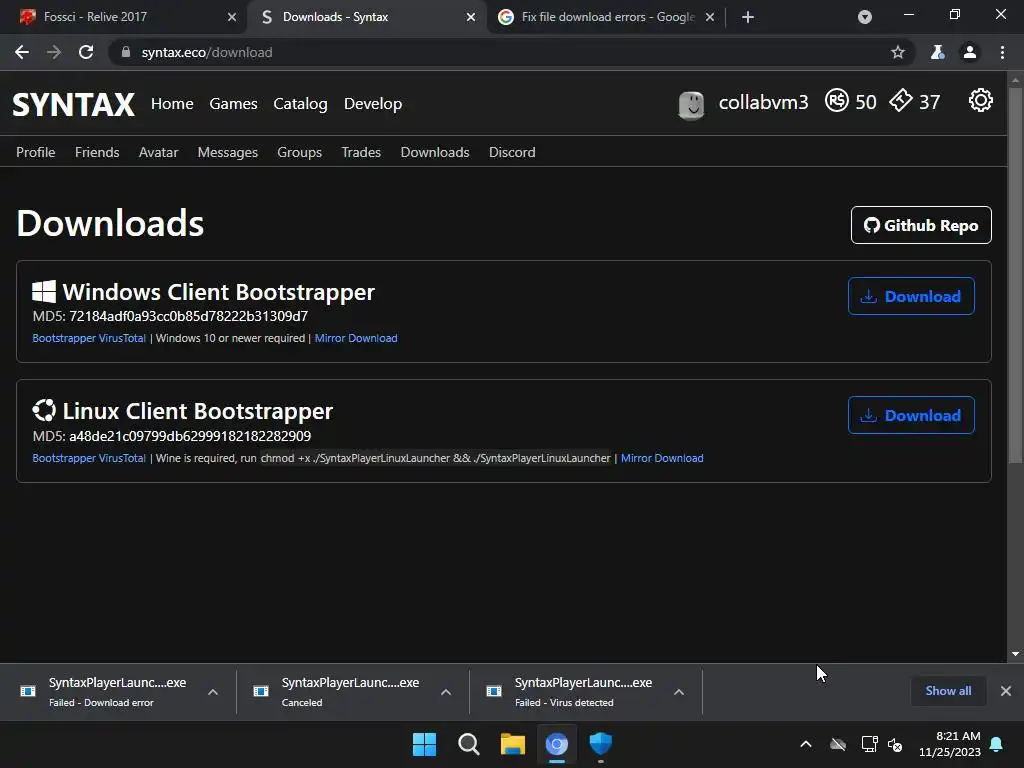The height and width of the screenshot is (768, 1024).
Task: Reload the Syntax downloads page
Action: click(x=86, y=52)
